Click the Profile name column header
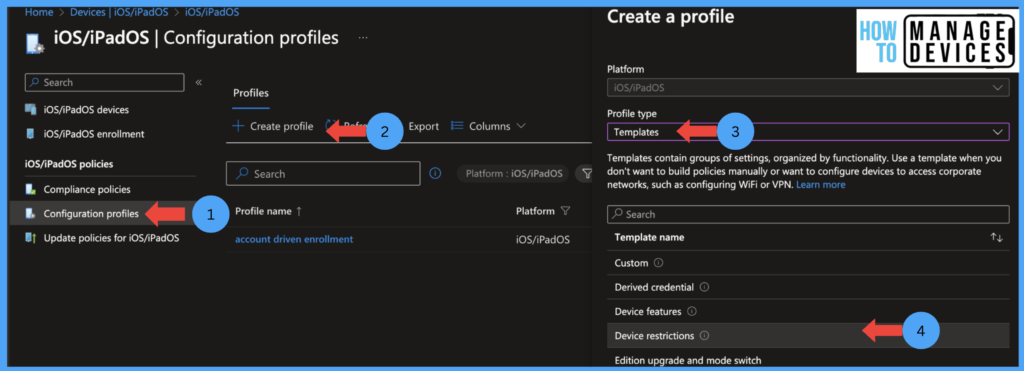1024x371 pixels. (x=264, y=212)
